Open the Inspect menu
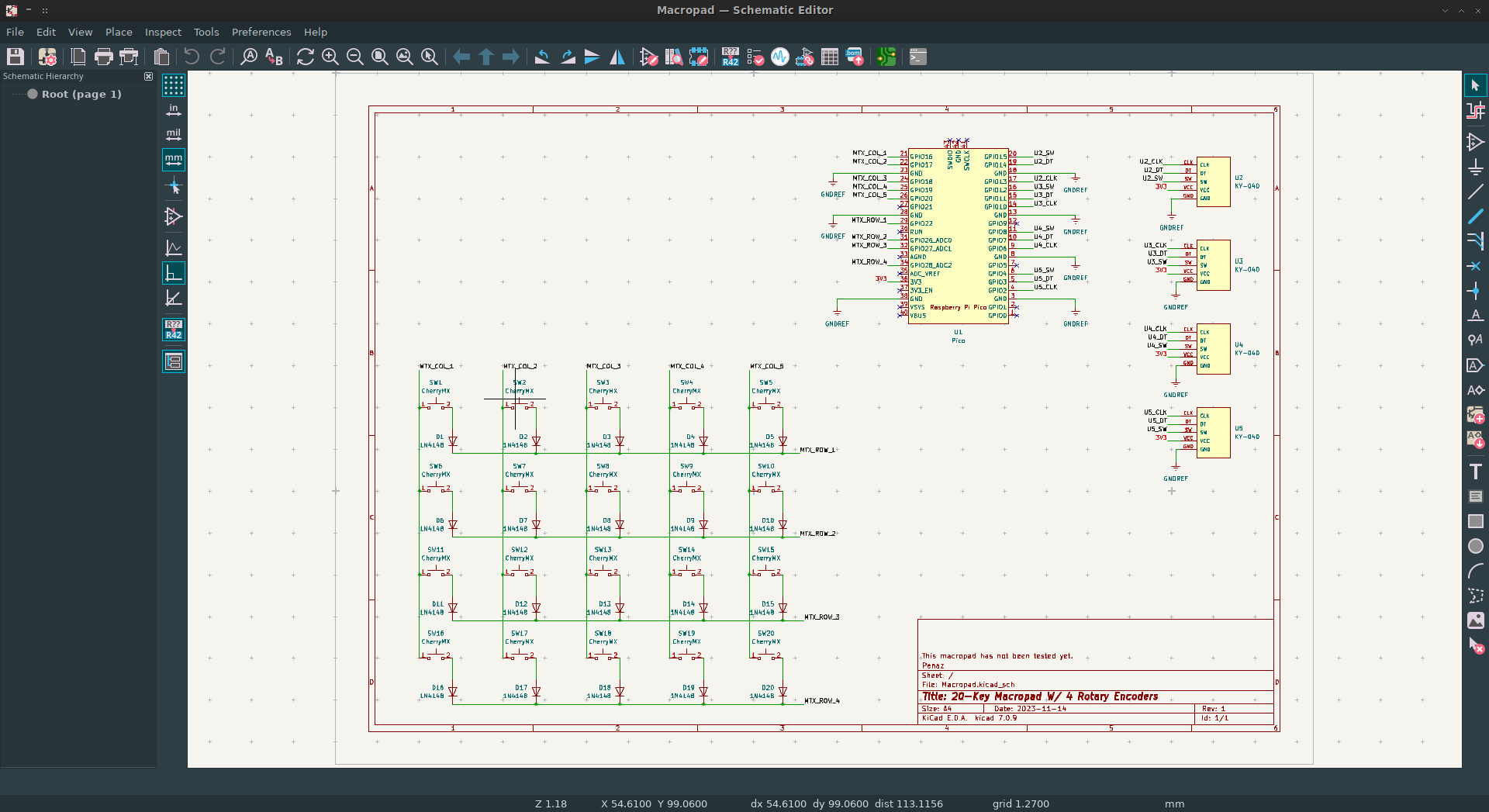Viewport: 1489px width, 812px height. (163, 32)
